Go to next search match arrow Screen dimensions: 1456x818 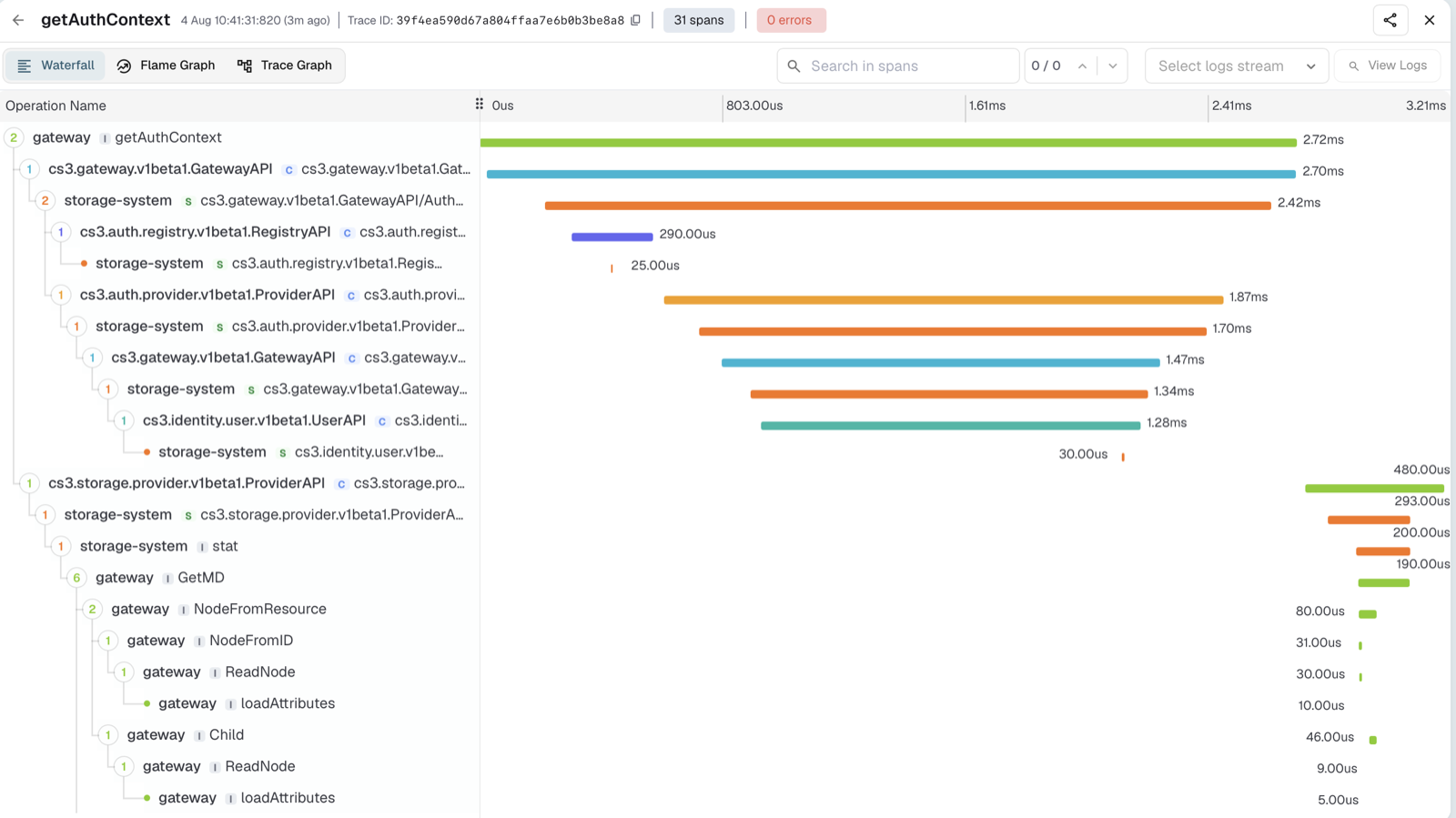point(1112,66)
